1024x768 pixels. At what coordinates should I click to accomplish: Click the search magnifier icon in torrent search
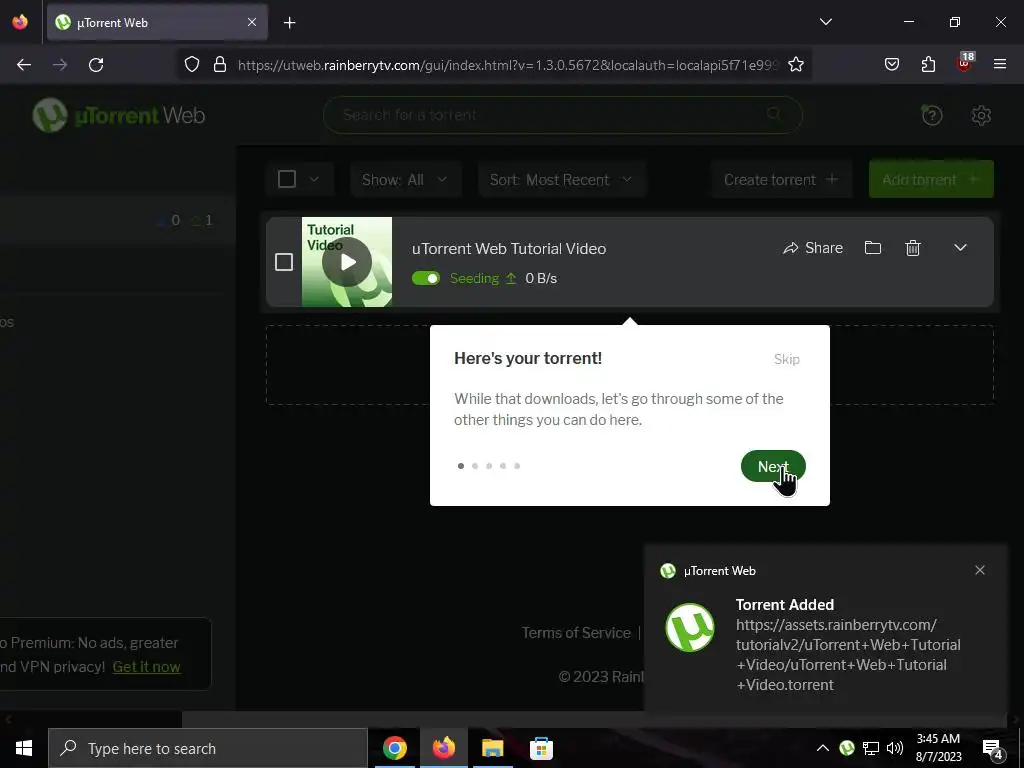point(774,115)
